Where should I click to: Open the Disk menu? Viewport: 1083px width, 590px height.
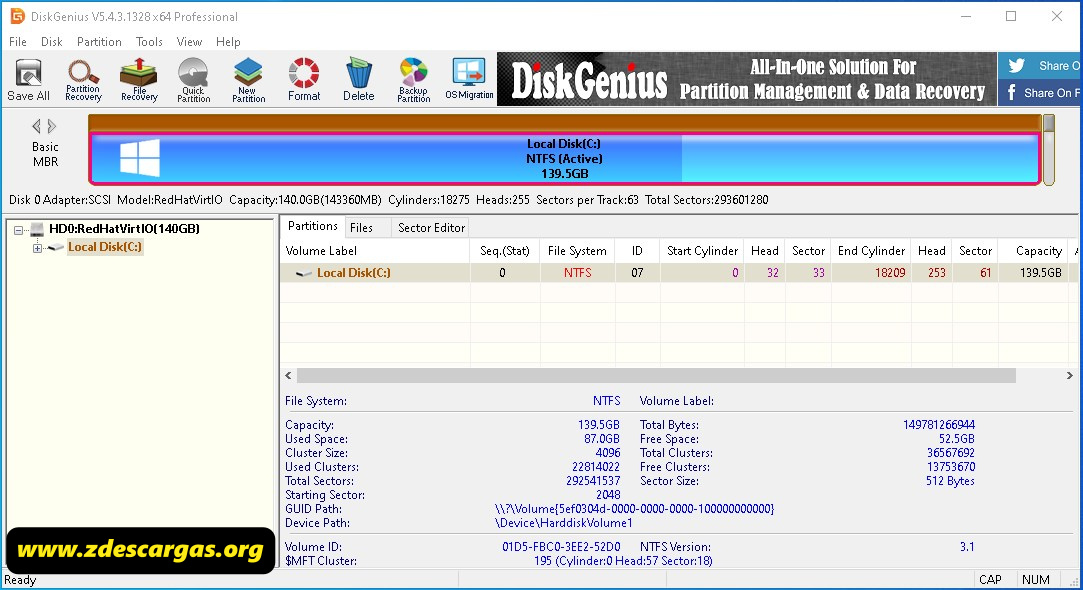pos(52,41)
